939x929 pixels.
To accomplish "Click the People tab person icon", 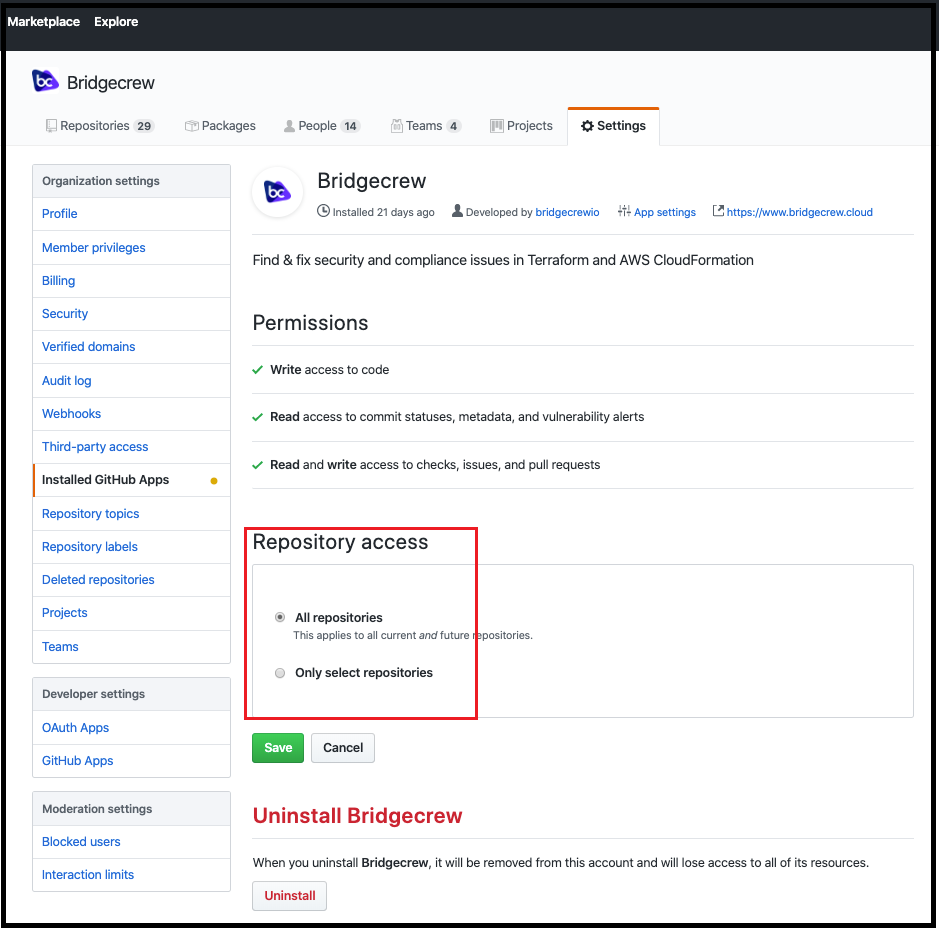I will [289, 126].
